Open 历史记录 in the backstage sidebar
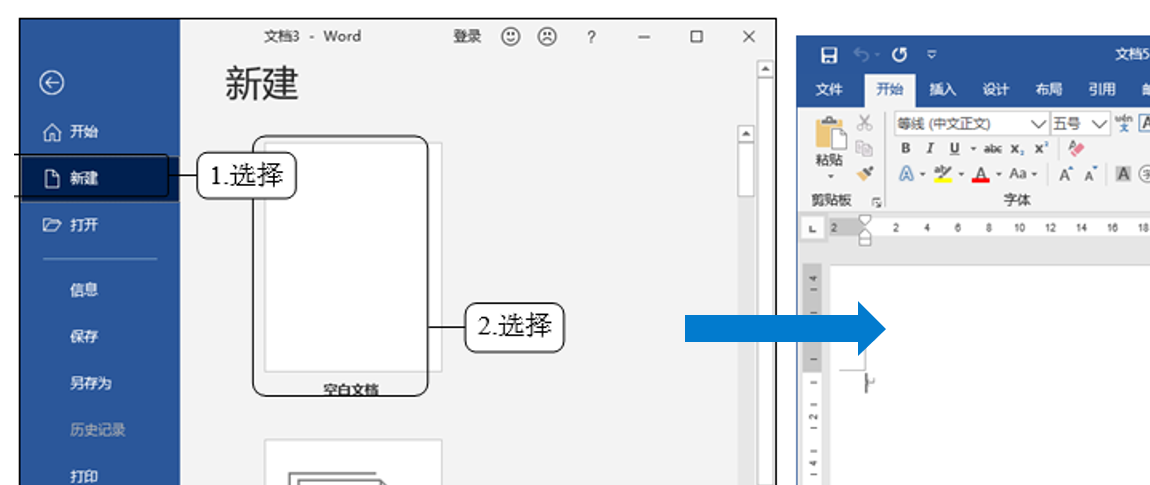The width and height of the screenshot is (1150, 485). tap(100, 429)
